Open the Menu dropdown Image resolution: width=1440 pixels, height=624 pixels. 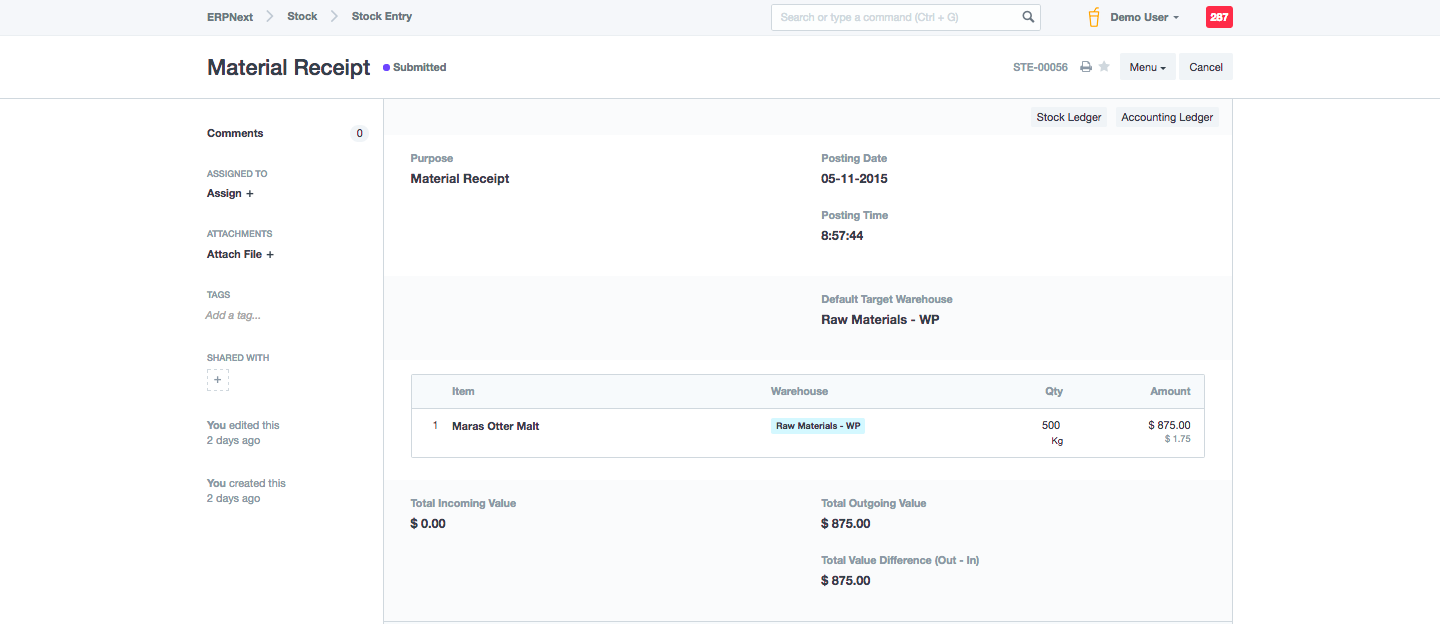pos(1147,67)
